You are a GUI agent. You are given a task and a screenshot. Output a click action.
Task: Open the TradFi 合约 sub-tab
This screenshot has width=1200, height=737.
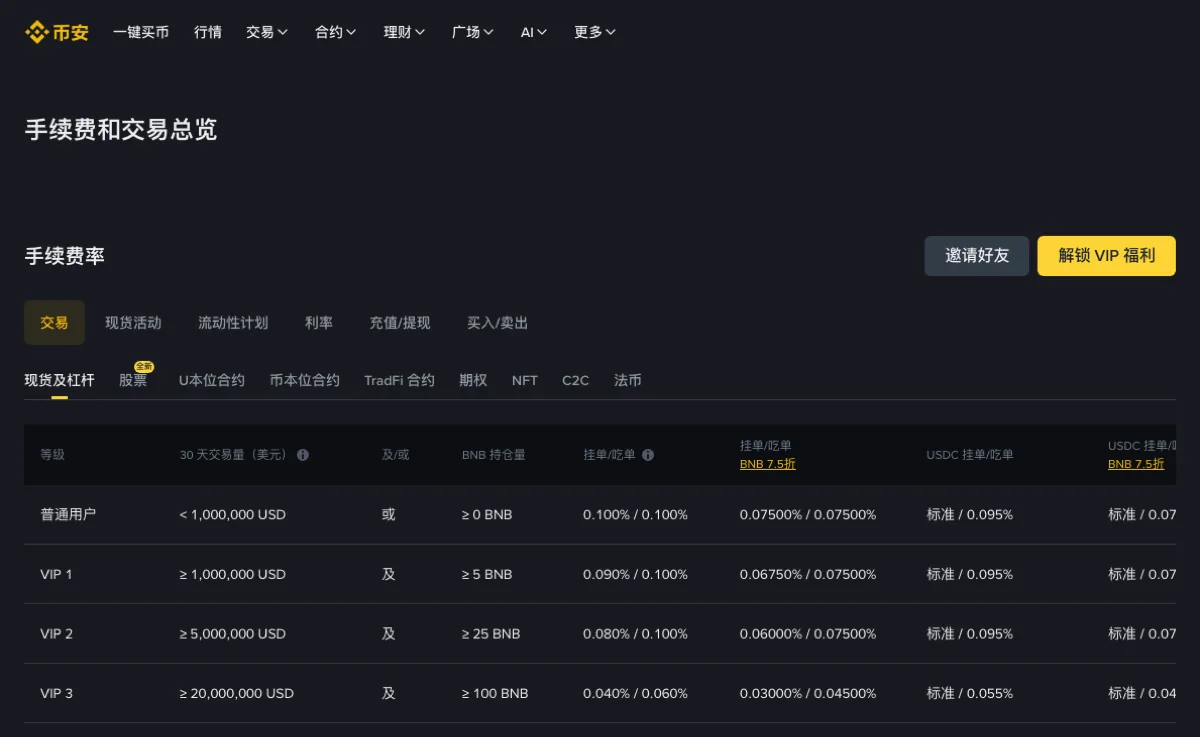[x=400, y=380]
